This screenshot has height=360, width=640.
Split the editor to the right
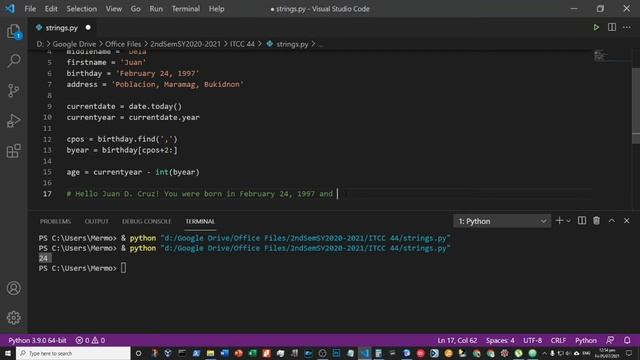point(611,27)
